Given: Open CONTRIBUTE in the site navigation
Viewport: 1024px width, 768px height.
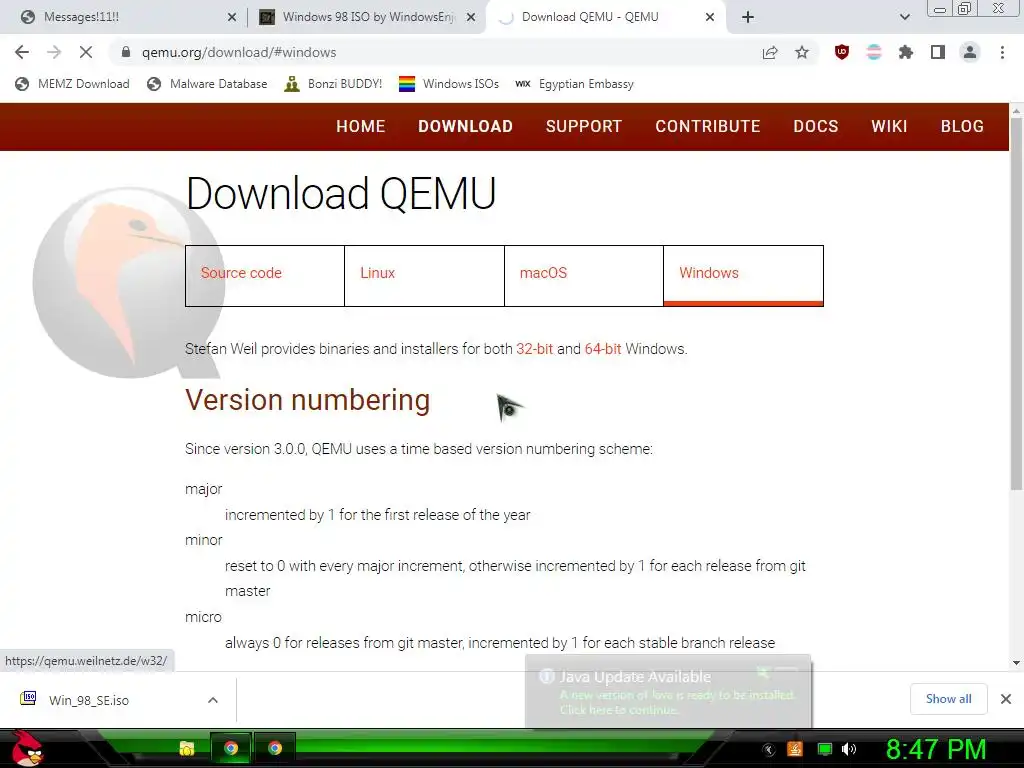Looking at the screenshot, I should point(708,127).
